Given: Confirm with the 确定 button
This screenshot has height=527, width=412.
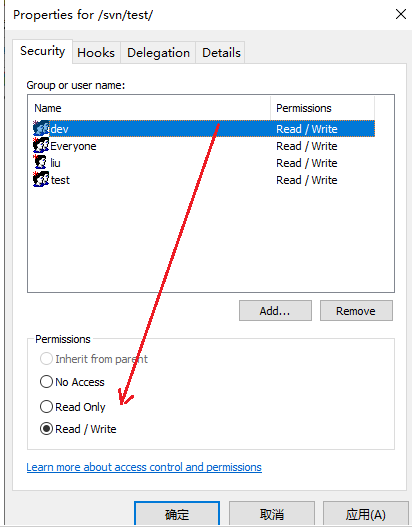Looking at the screenshot, I should (x=177, y=514).
